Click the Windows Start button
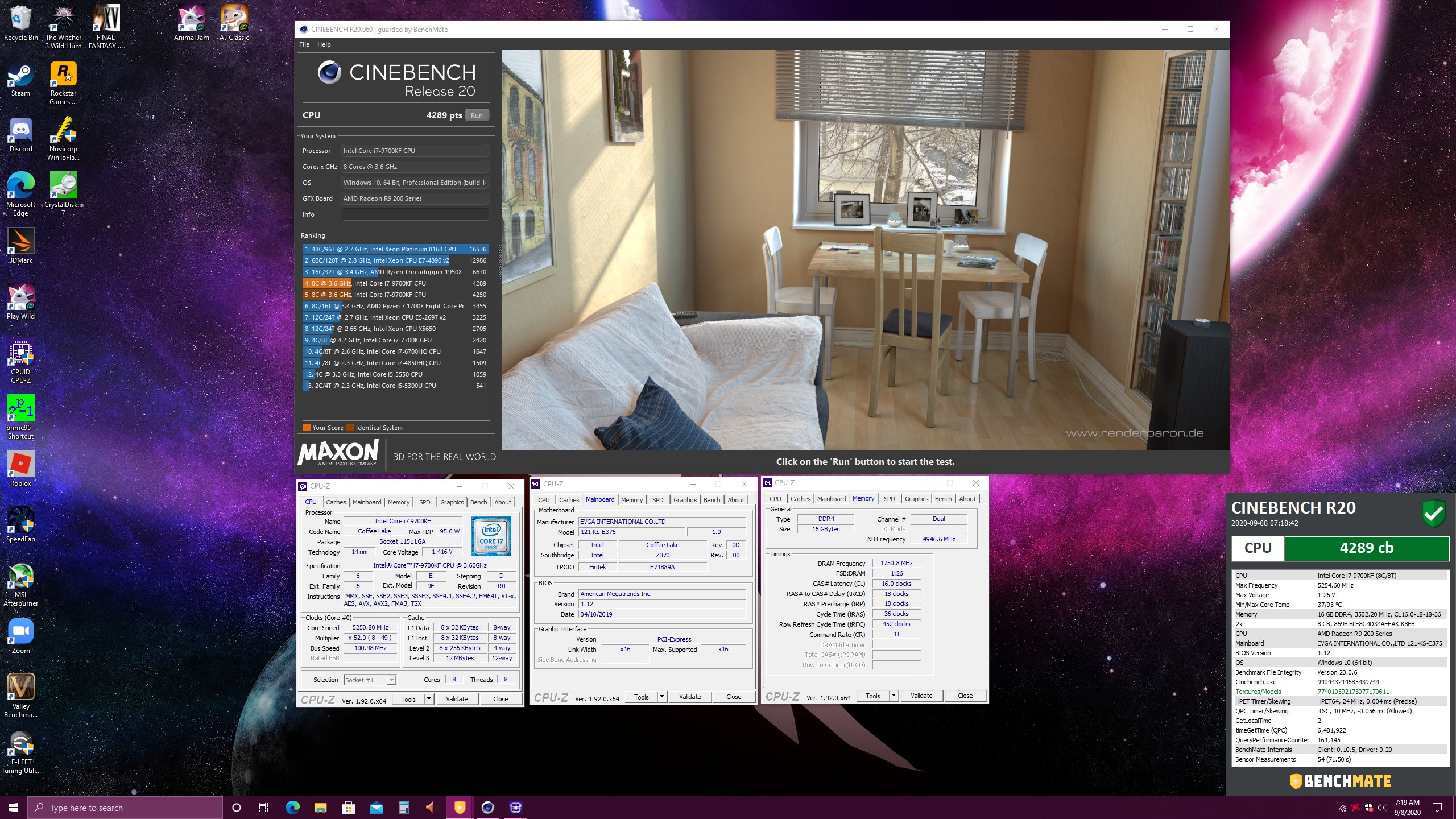 point(14,807)
